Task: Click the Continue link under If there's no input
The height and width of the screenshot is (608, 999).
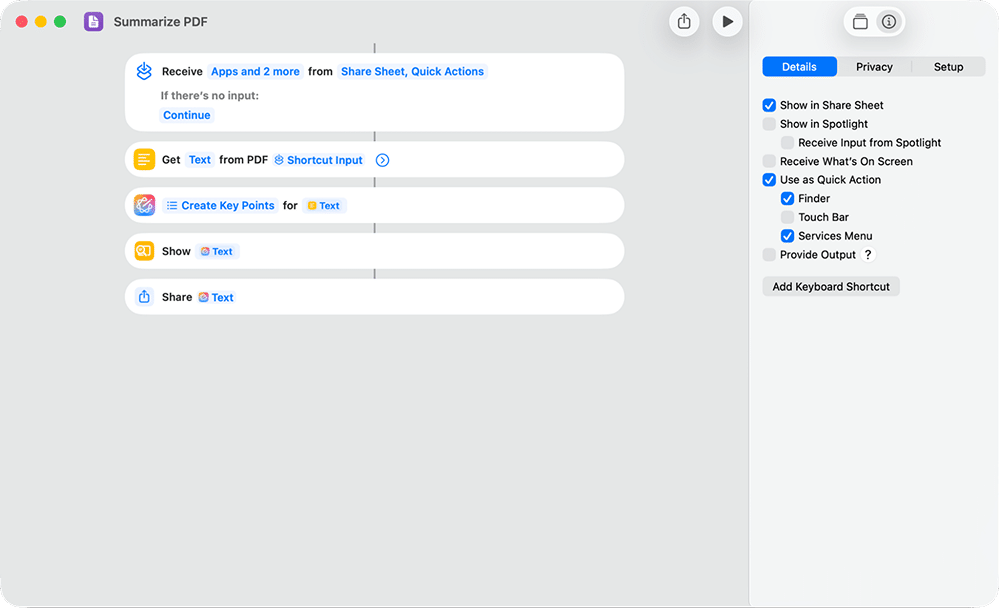Action: coord(186,115)
